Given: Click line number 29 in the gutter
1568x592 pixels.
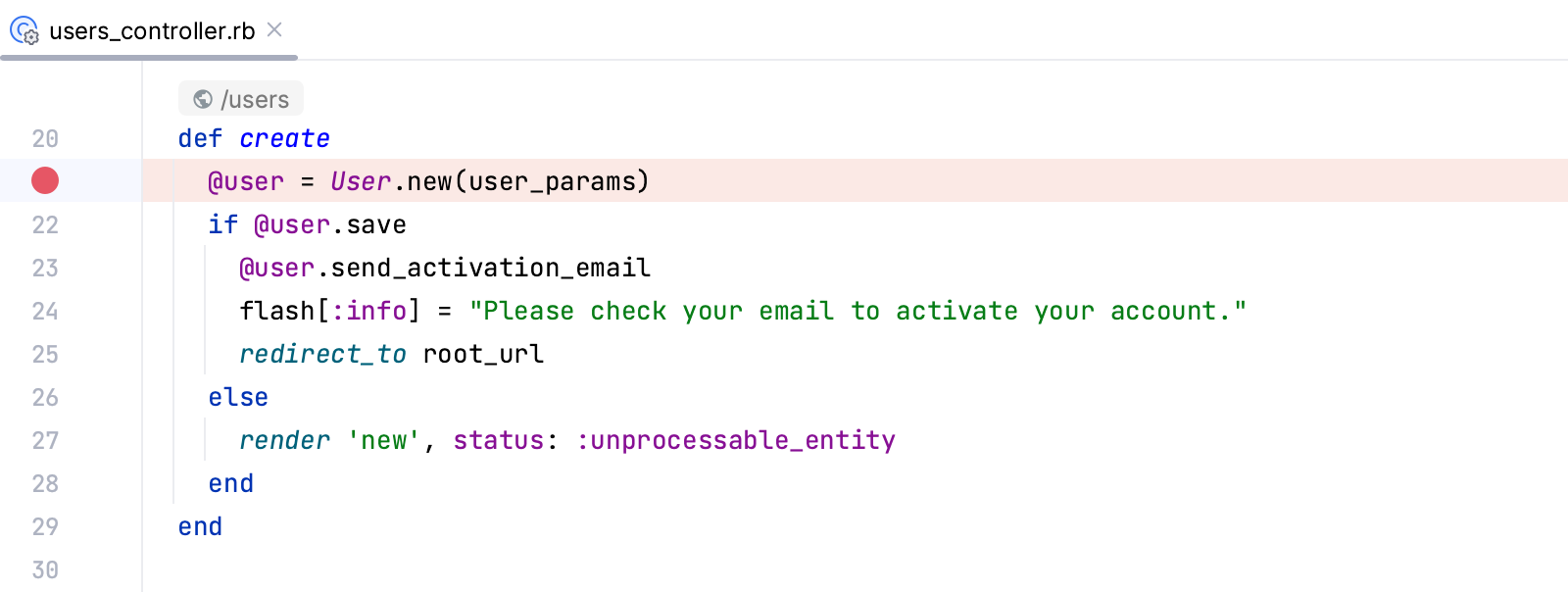Looking at the screenshot, I should tap(44, 526).
